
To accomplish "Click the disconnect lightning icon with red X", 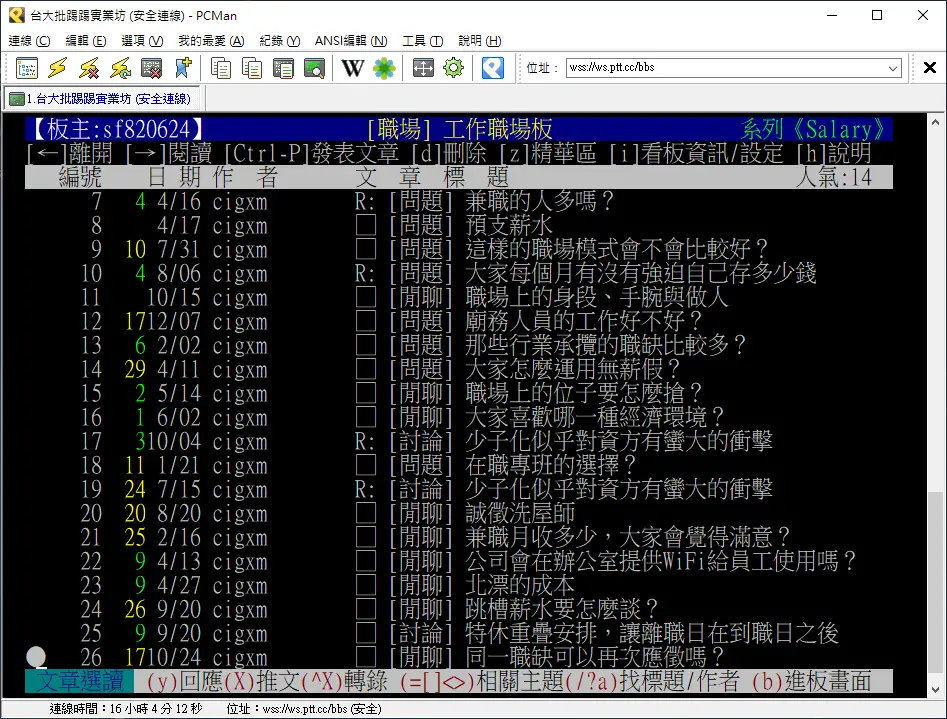I will (89, 68).
